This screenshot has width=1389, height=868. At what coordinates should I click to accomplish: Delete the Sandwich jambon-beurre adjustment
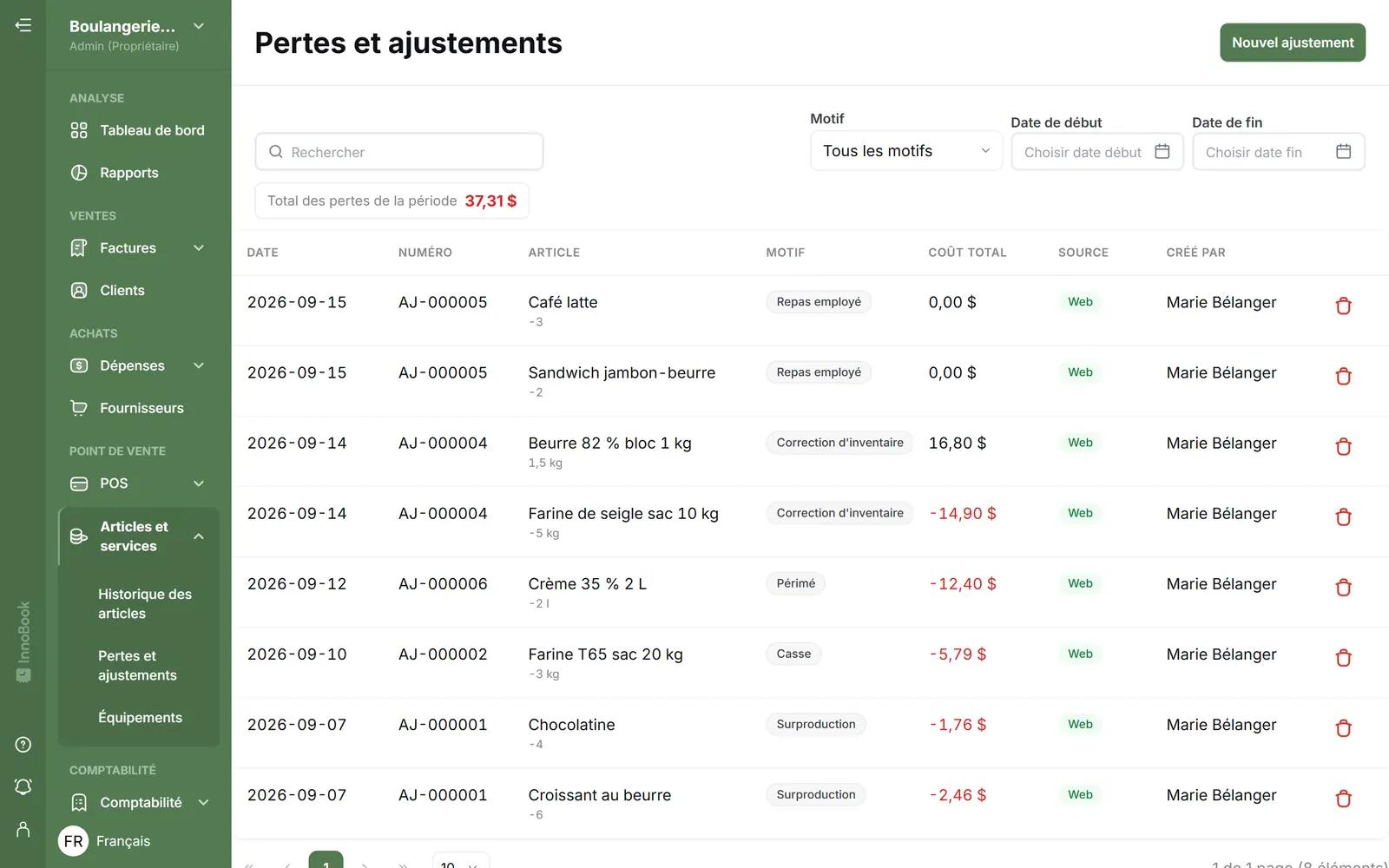pyautogui.click(x=1343, y=376)
